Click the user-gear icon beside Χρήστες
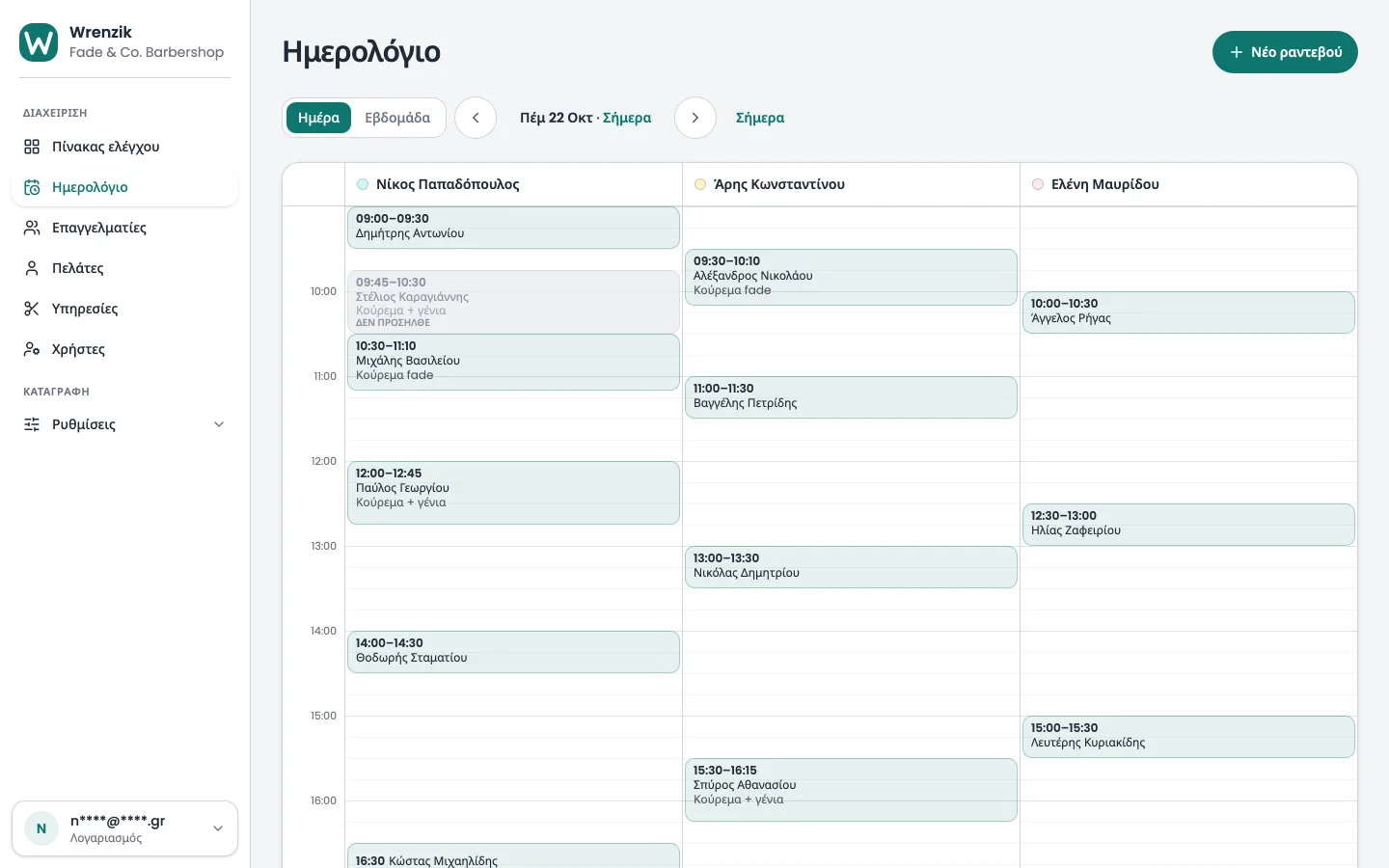Image resolution: width=1389 pixels, height=868 pixels. tap(32, 349)
